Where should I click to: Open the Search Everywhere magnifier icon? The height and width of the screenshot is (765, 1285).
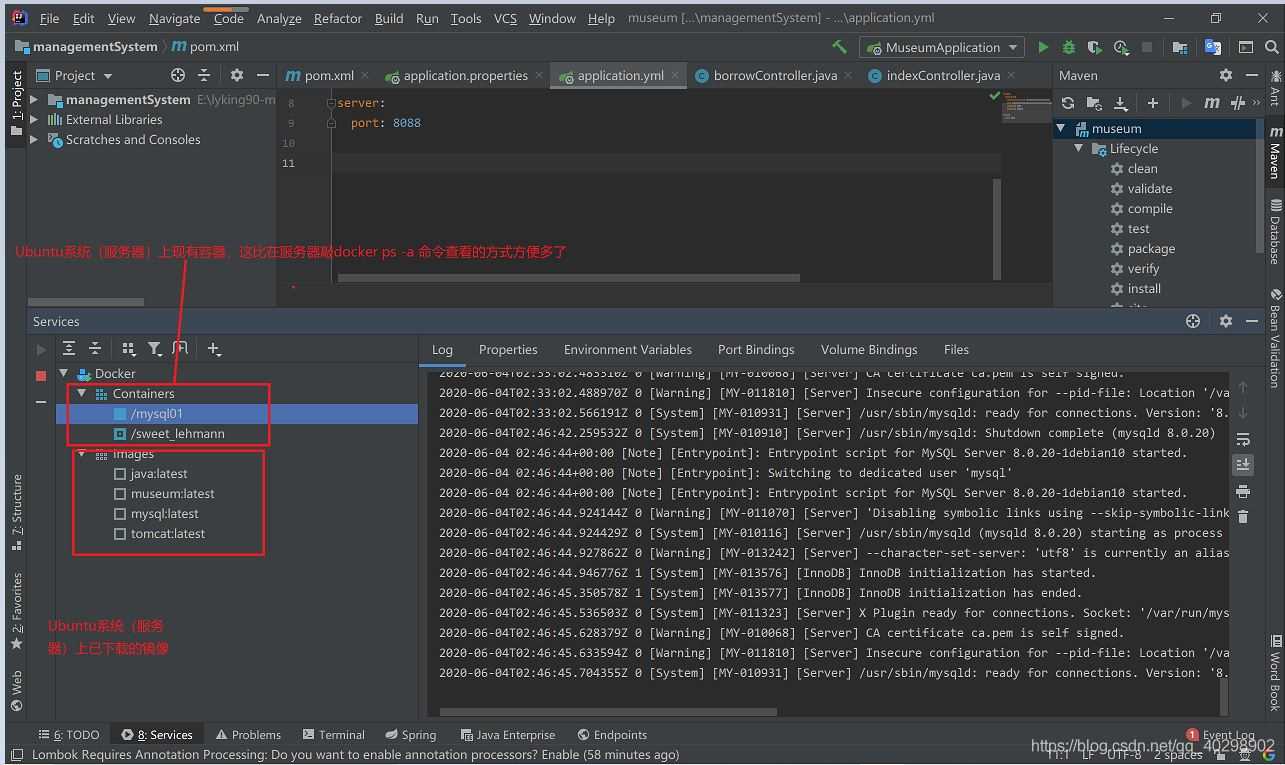point(1271,46)
